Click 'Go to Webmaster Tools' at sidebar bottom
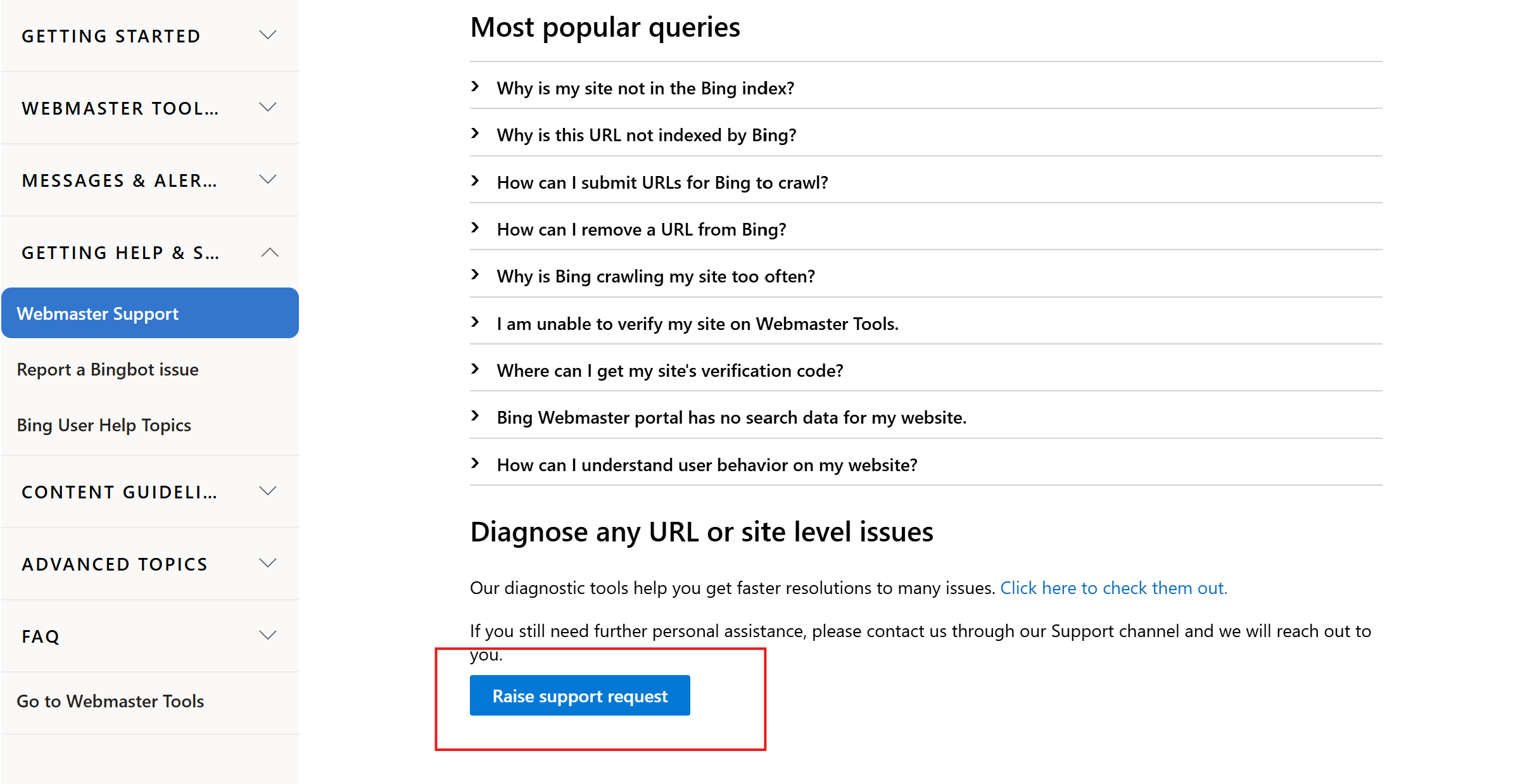This screenshot has height=784, width=1525. tap(110, 701)
